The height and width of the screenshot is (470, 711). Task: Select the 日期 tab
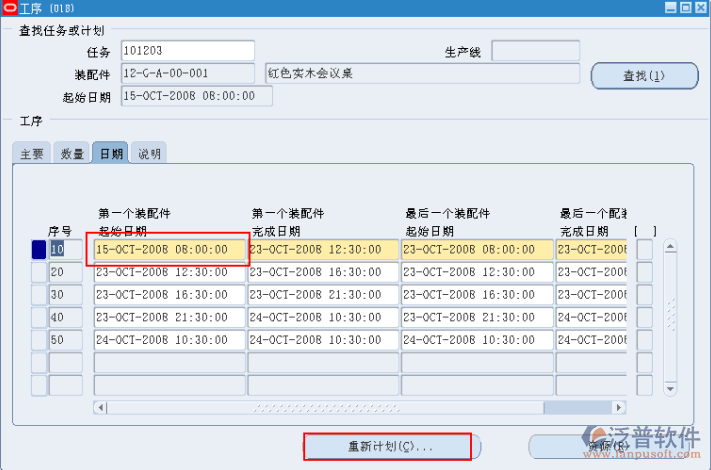(110, 153)
